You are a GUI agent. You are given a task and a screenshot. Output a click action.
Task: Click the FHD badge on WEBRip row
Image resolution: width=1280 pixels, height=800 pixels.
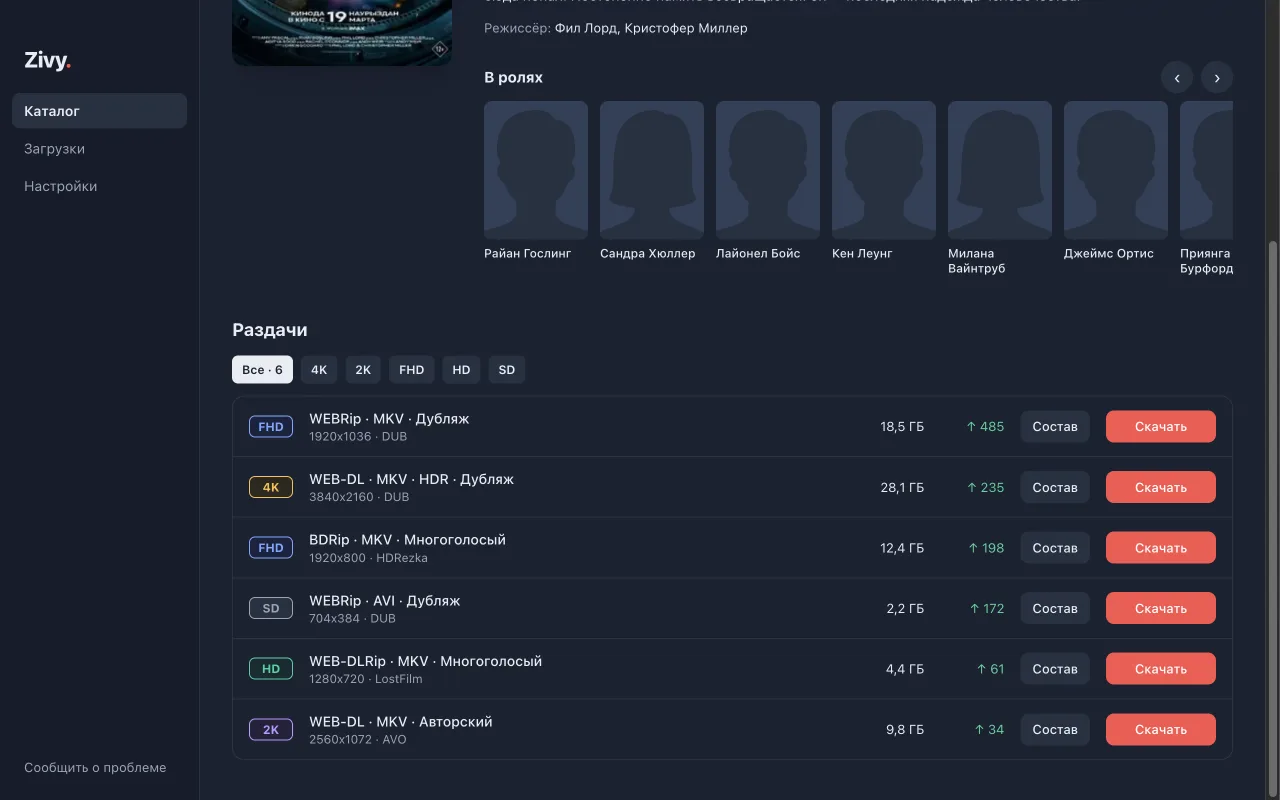pos(271,427)
